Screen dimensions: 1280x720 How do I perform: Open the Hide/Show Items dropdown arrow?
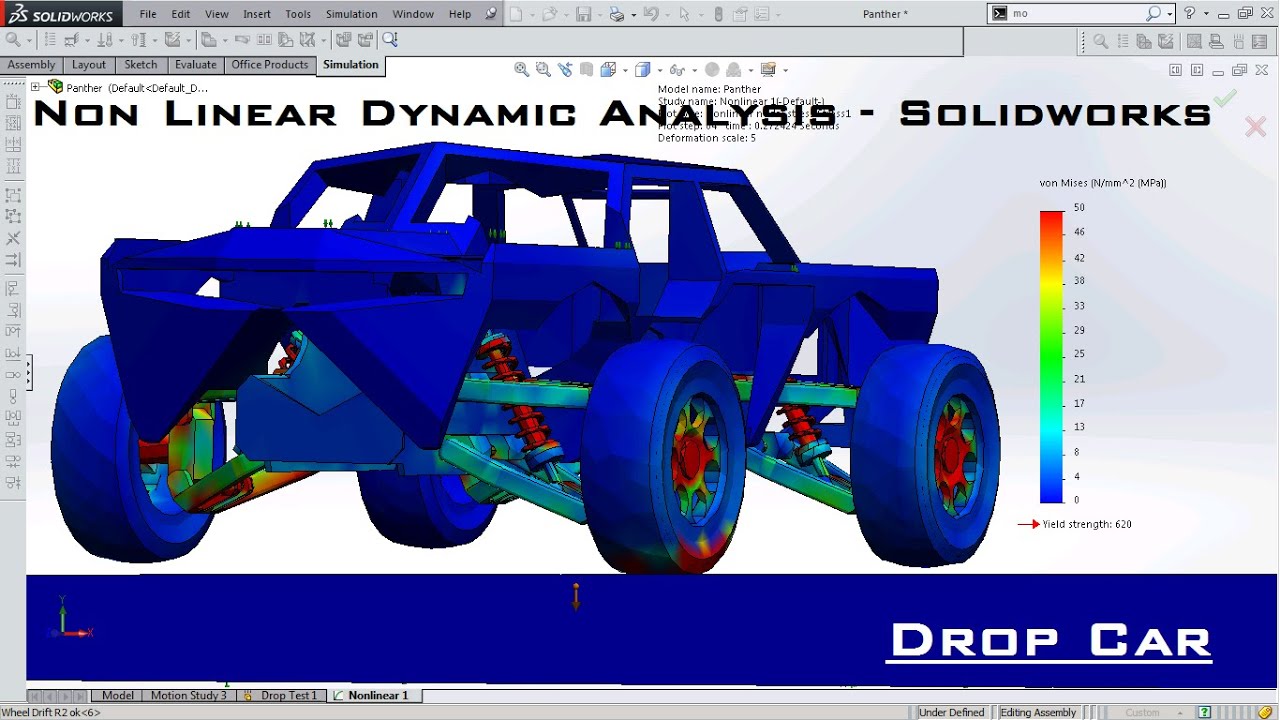pos(694,70)
